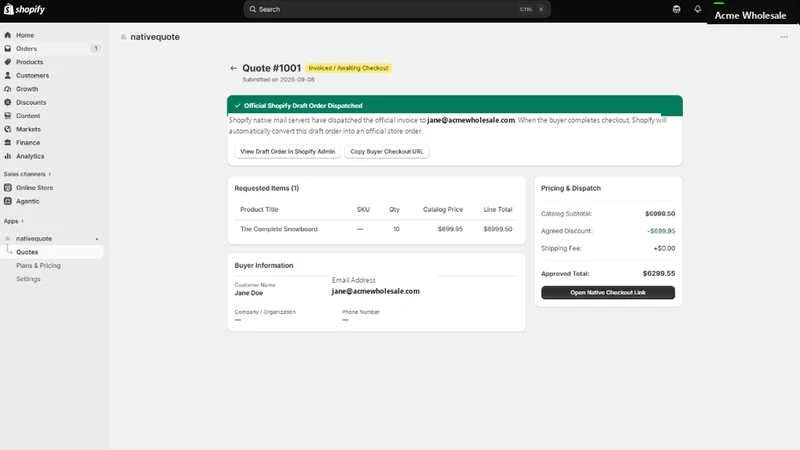
Task: Click the Products tag icon
Action: tap(8, 62)
